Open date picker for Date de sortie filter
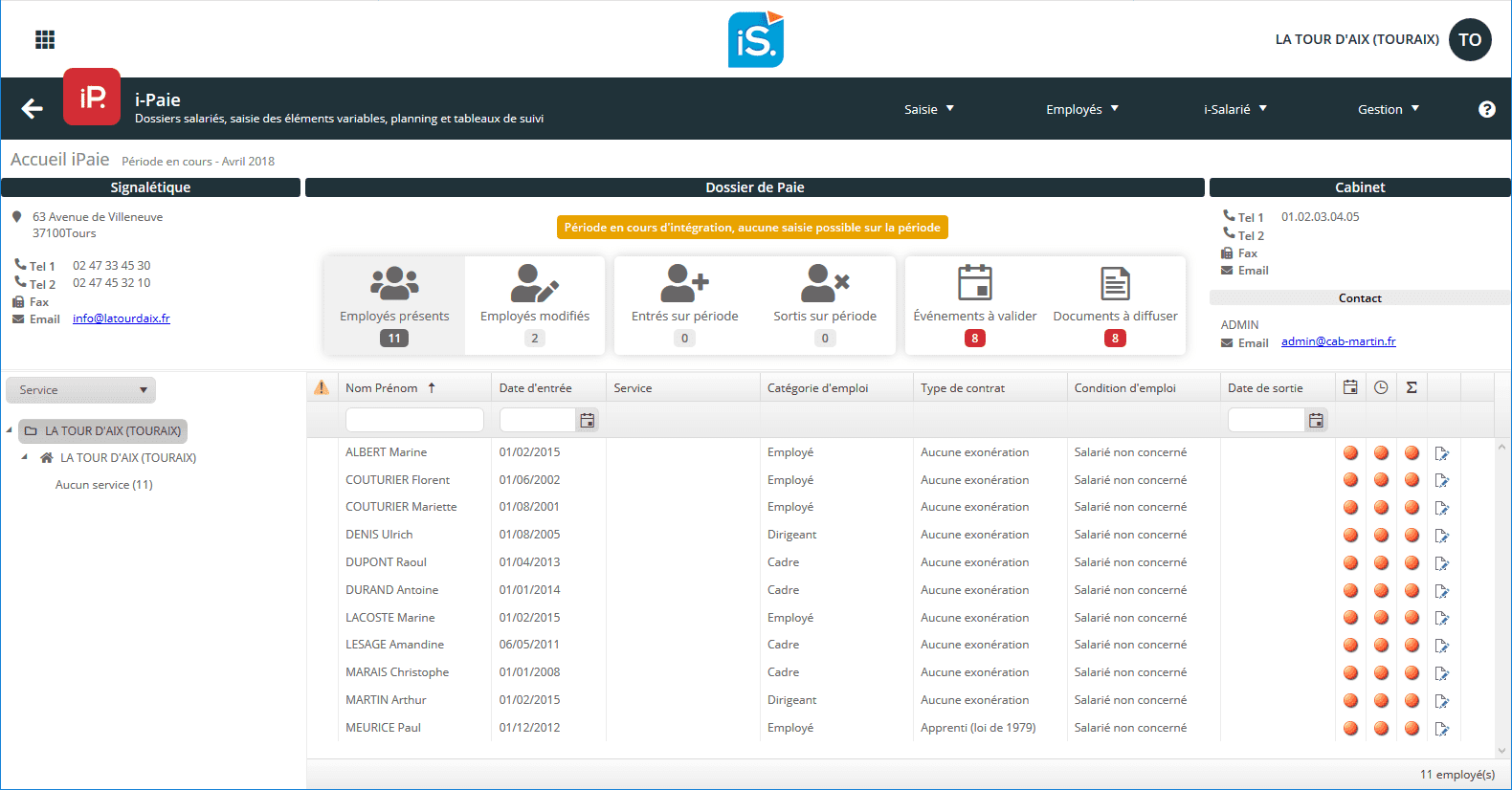The height and width of the screenshot is (790, 1512). coord(1317,420)
